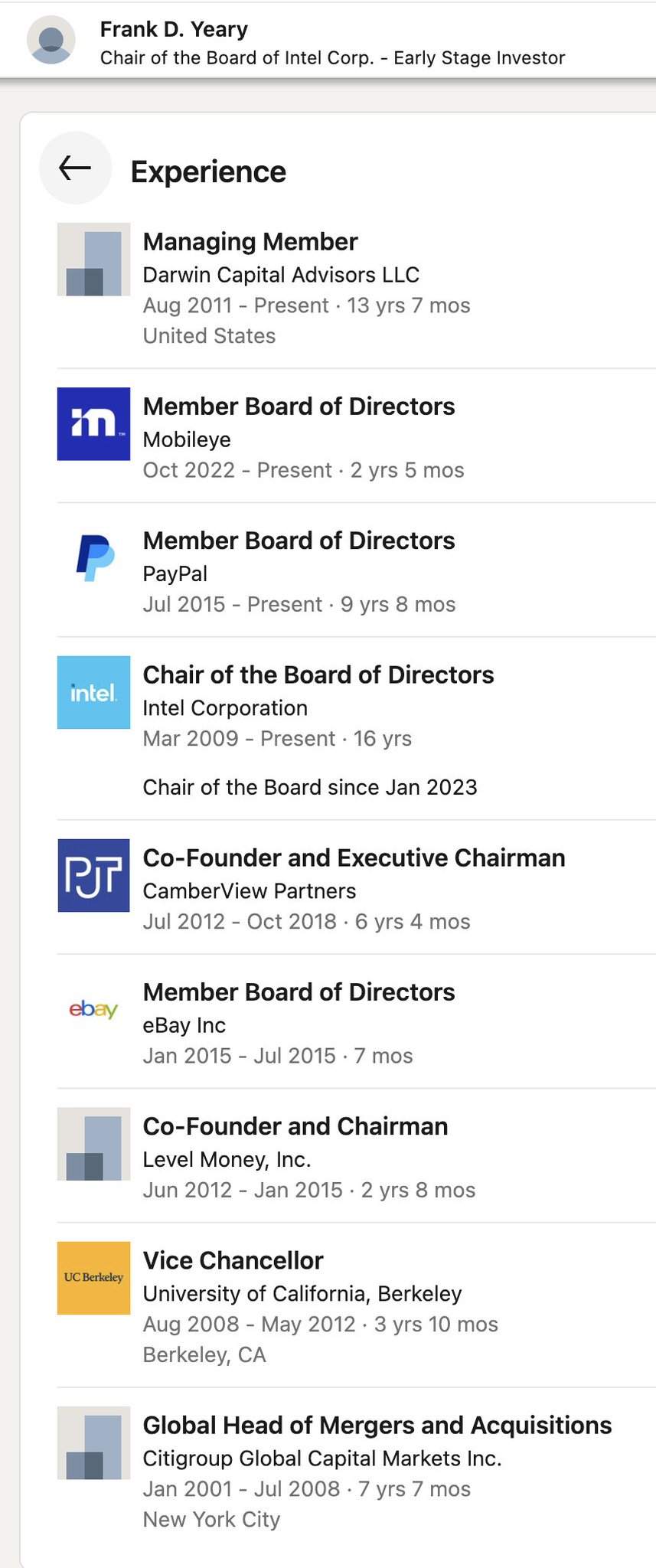Open the Chair of the Board of Directors entry
Screen dimensions: 656x1568
click(x=318, y=675)
